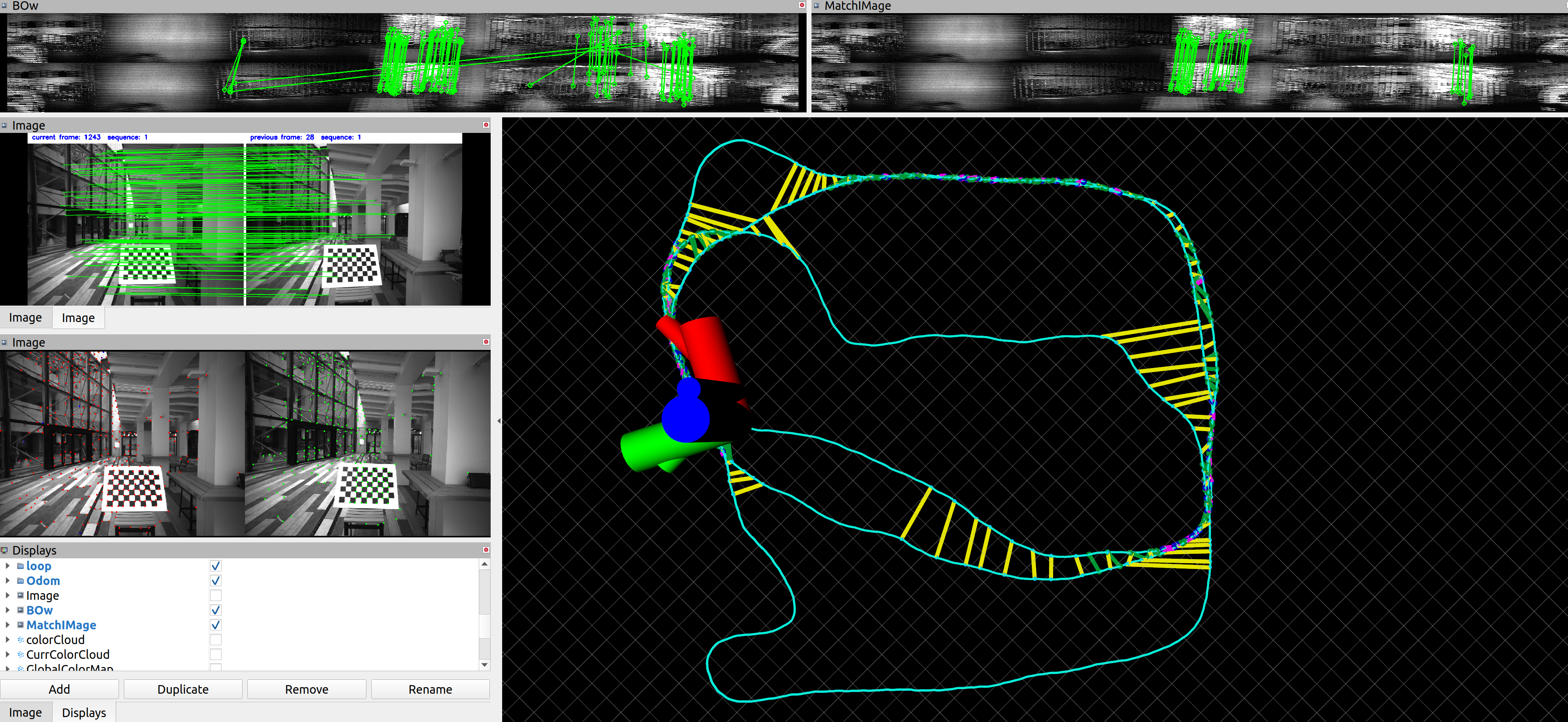Click the left dock collapse handle arrow

(x=498, y=420)
